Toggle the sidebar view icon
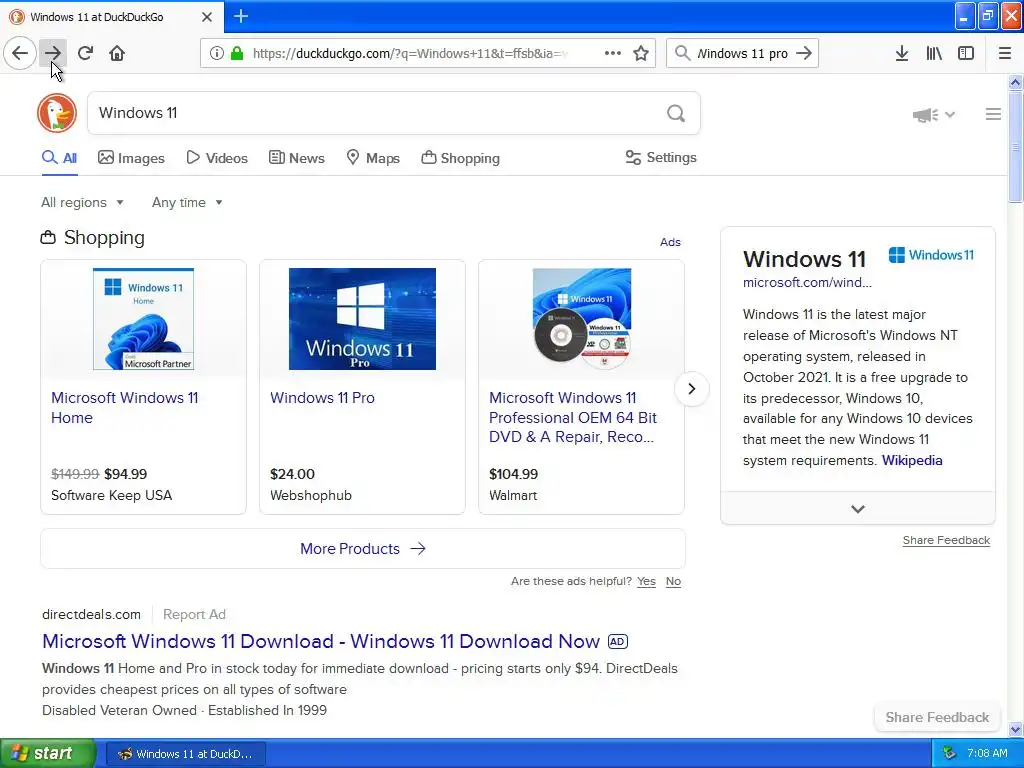Viewport: 1024px width, 768px height. tap(966, 53)
